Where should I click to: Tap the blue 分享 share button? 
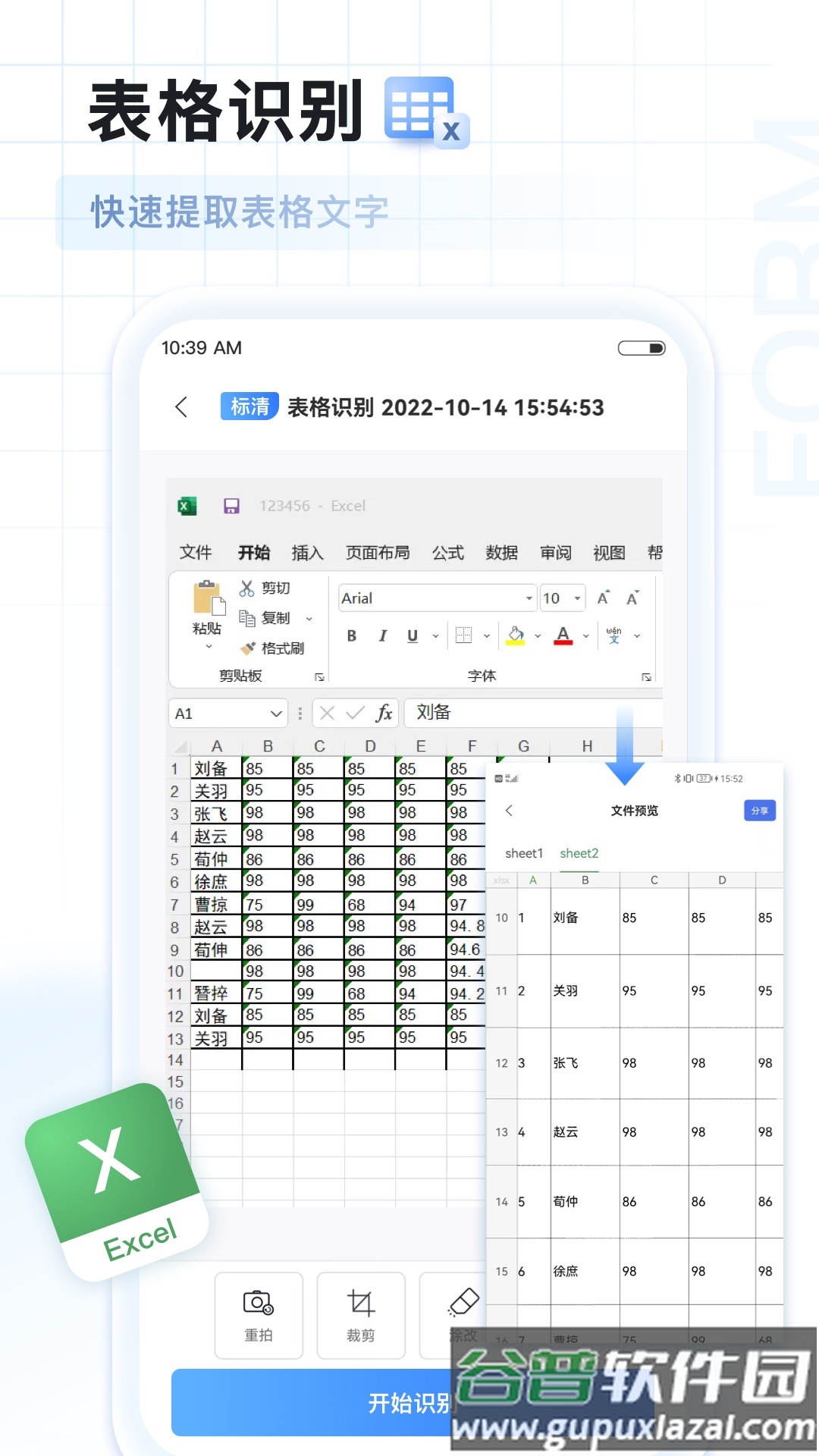pyautogui.click(x=759, y=811)
